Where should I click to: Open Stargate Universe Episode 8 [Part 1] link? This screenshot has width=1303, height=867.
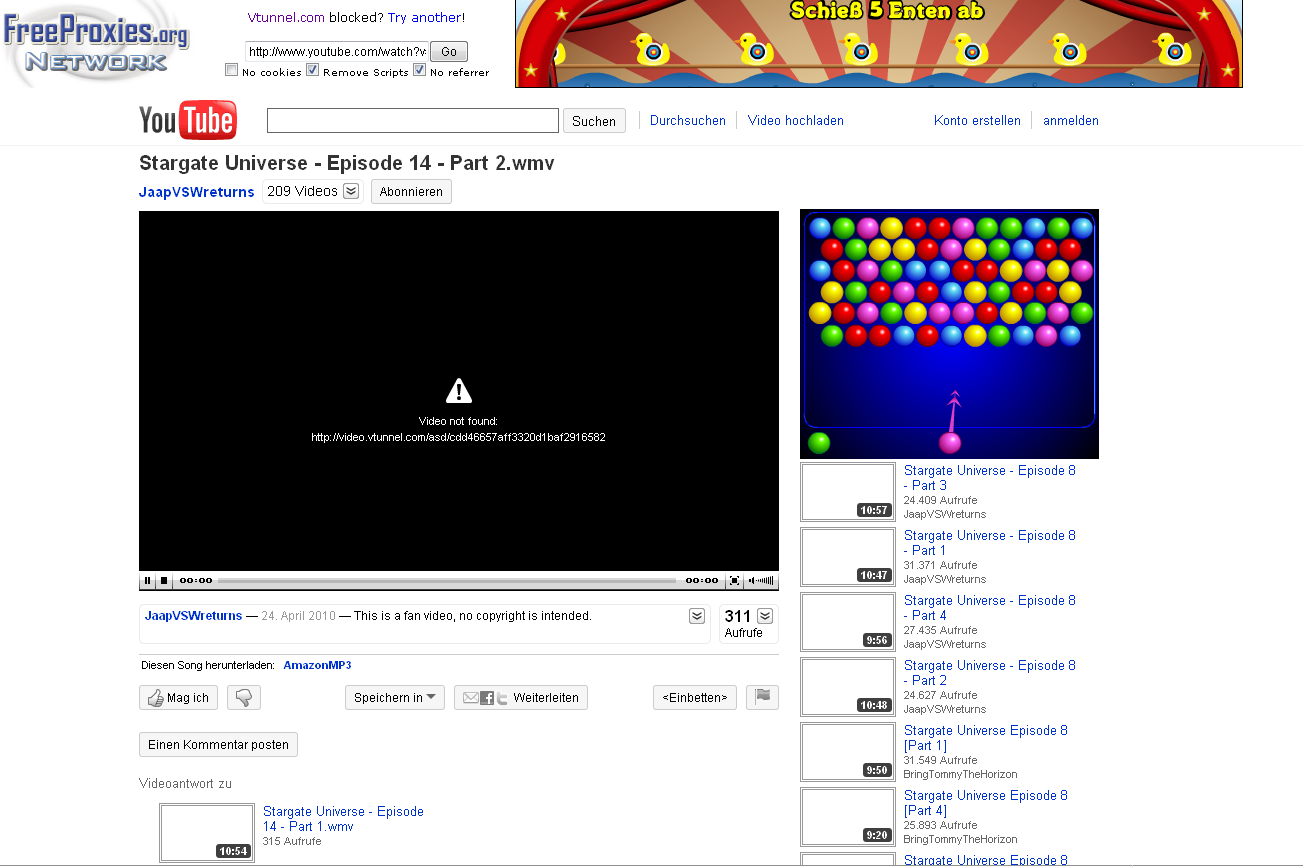pyautogui.click(x=986, y=738)
